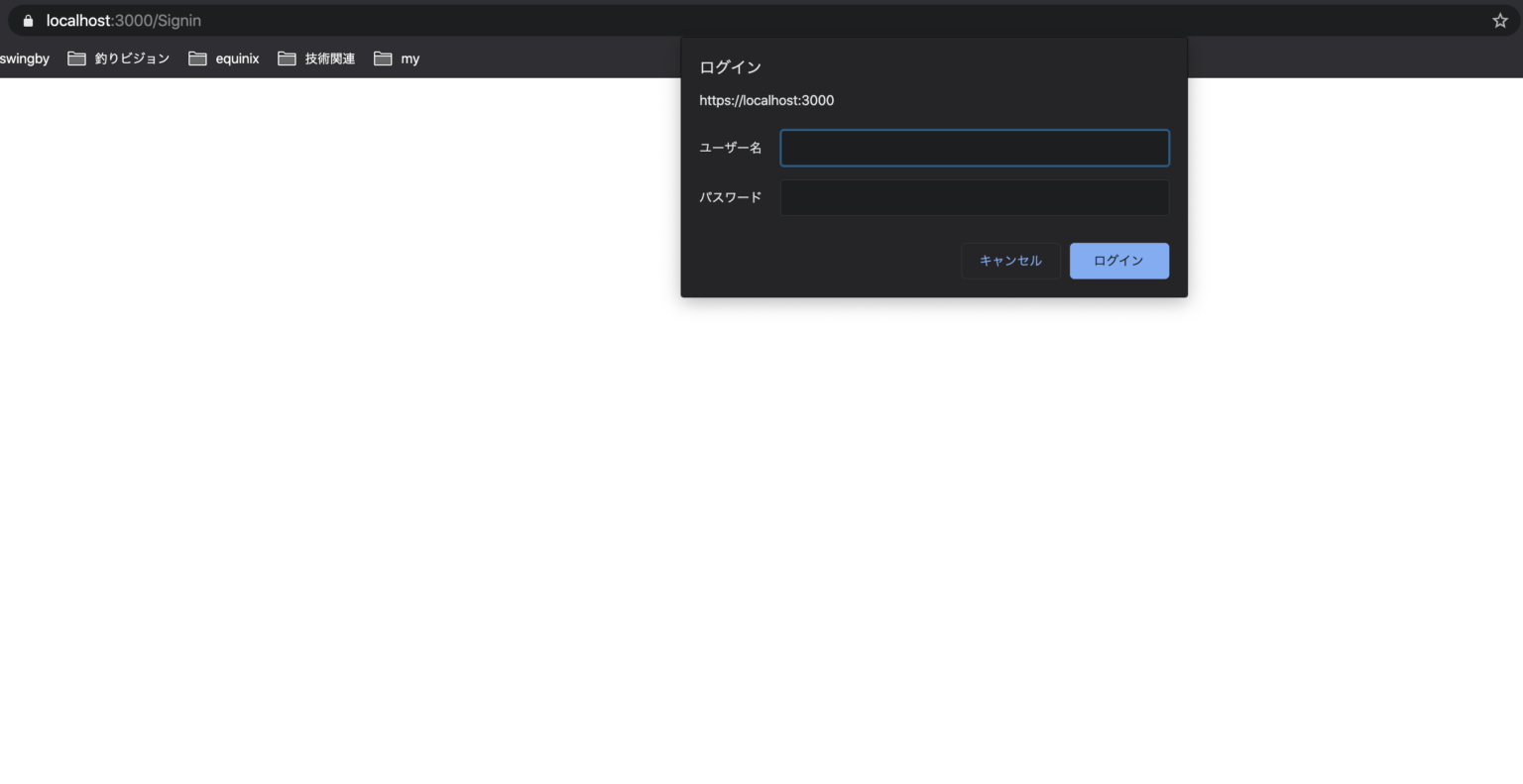The width and height of the screenshot is (1523, 784).
Task: Click the ログイン button
Action: [x=1118, y=261]
